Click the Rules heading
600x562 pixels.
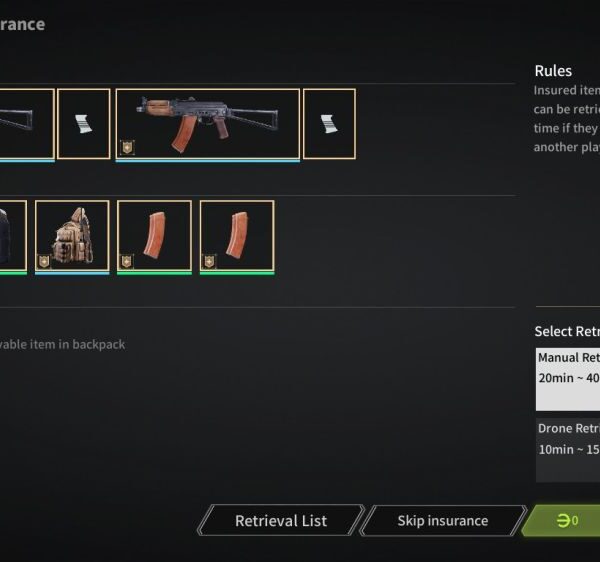pos(553,71)
